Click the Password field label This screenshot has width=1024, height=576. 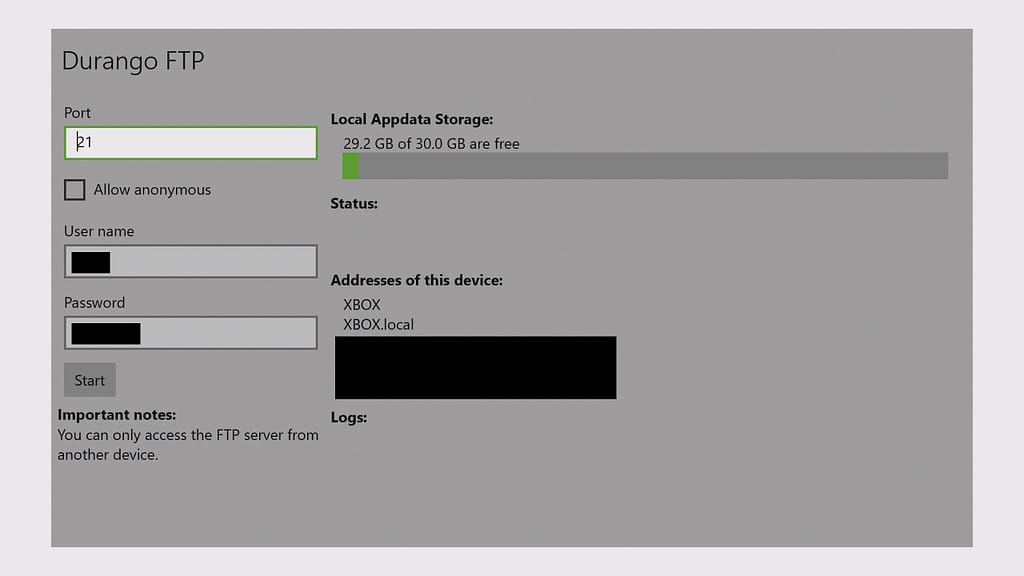point(94,302)
